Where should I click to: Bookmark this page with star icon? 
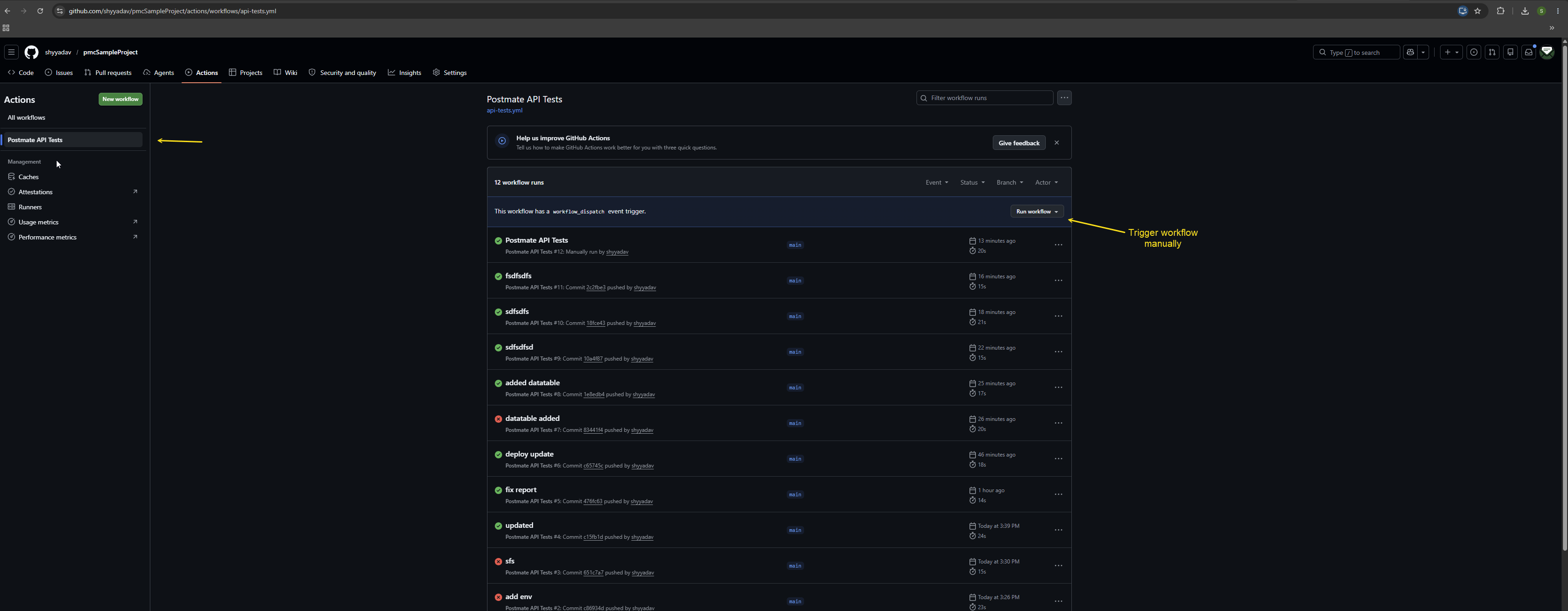[1477, 11]
